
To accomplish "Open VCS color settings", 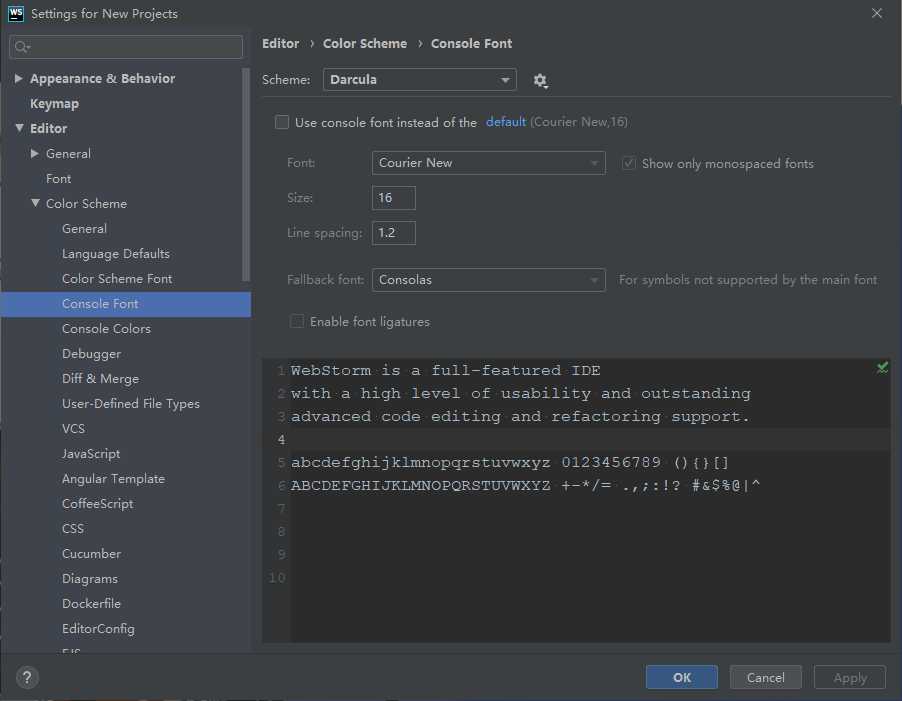I will 73,428.
